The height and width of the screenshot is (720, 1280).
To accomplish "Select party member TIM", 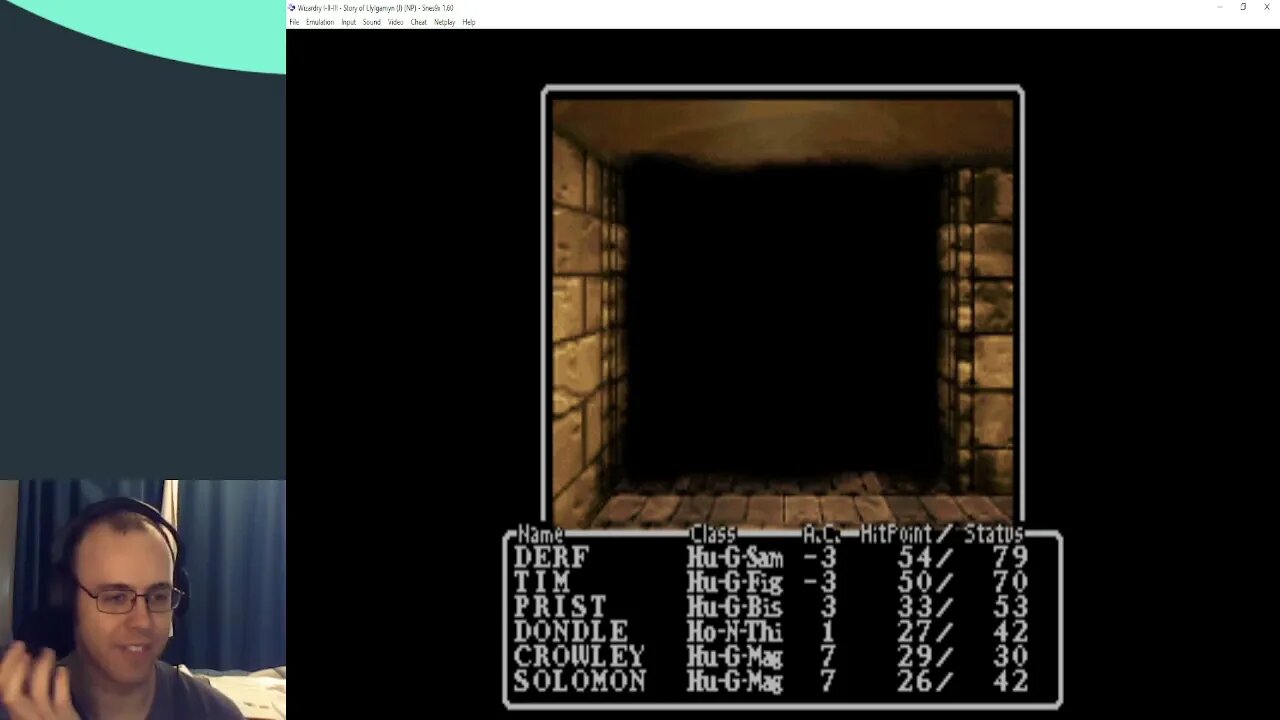I will pyautogui.click(x=541, y=582).
